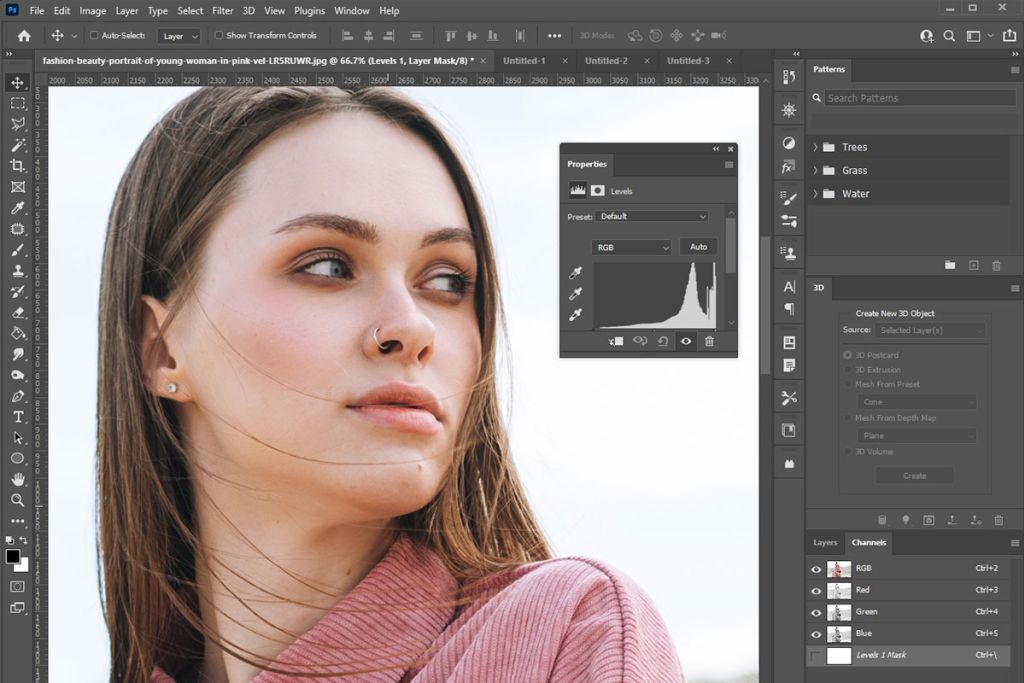Hide the Blue channel visibility

pyautogui.click(x=815, y=634)
